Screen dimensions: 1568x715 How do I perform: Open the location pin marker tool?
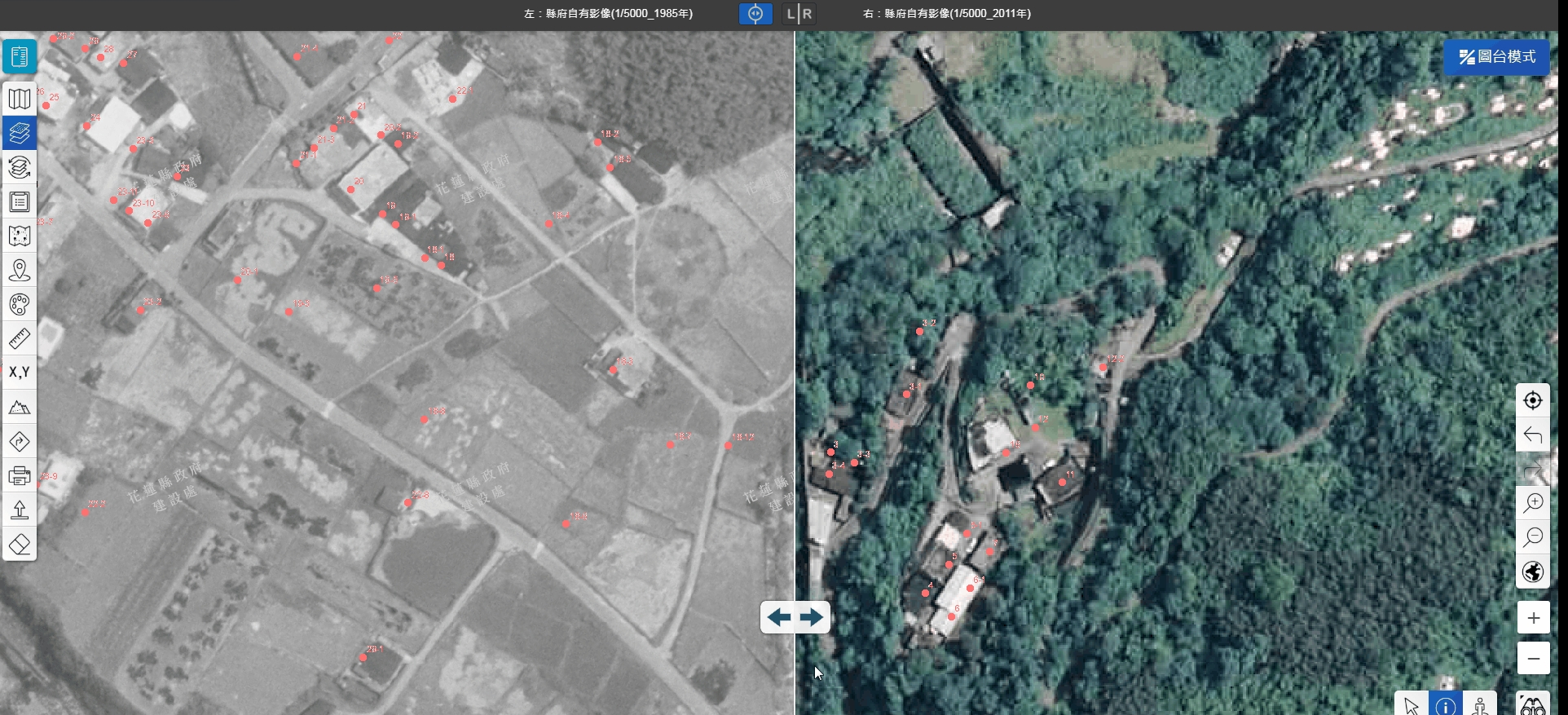[20, 270]
